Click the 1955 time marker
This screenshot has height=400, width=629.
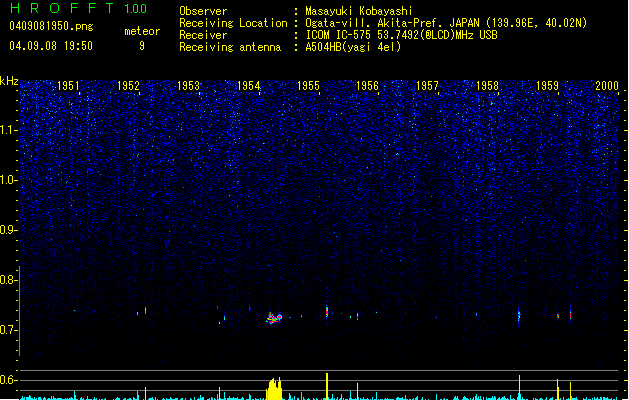click(308, 86)
